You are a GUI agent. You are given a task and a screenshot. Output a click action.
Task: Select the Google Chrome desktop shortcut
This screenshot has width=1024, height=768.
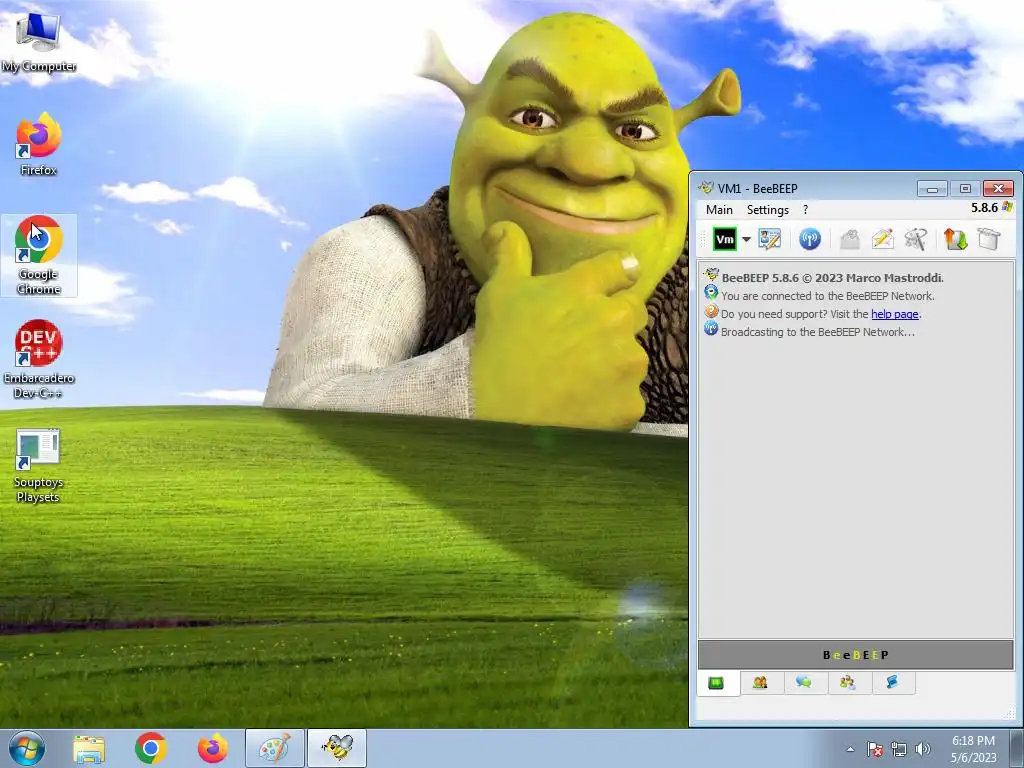(x=39, y=255)
